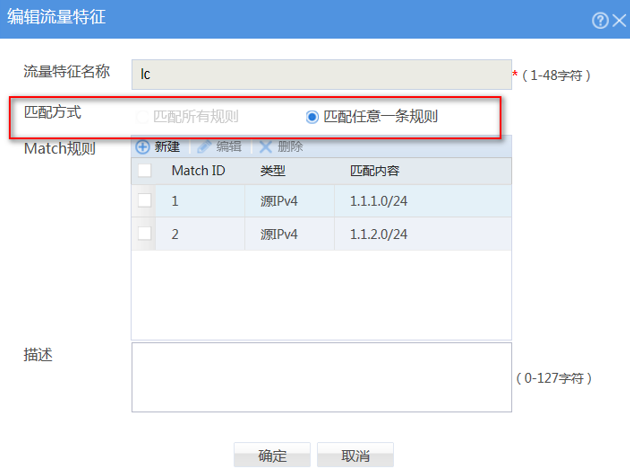Click the 源IPv4 cell in row 2
The height and width of the screenshot is (469, 630).
click(280, 234)
